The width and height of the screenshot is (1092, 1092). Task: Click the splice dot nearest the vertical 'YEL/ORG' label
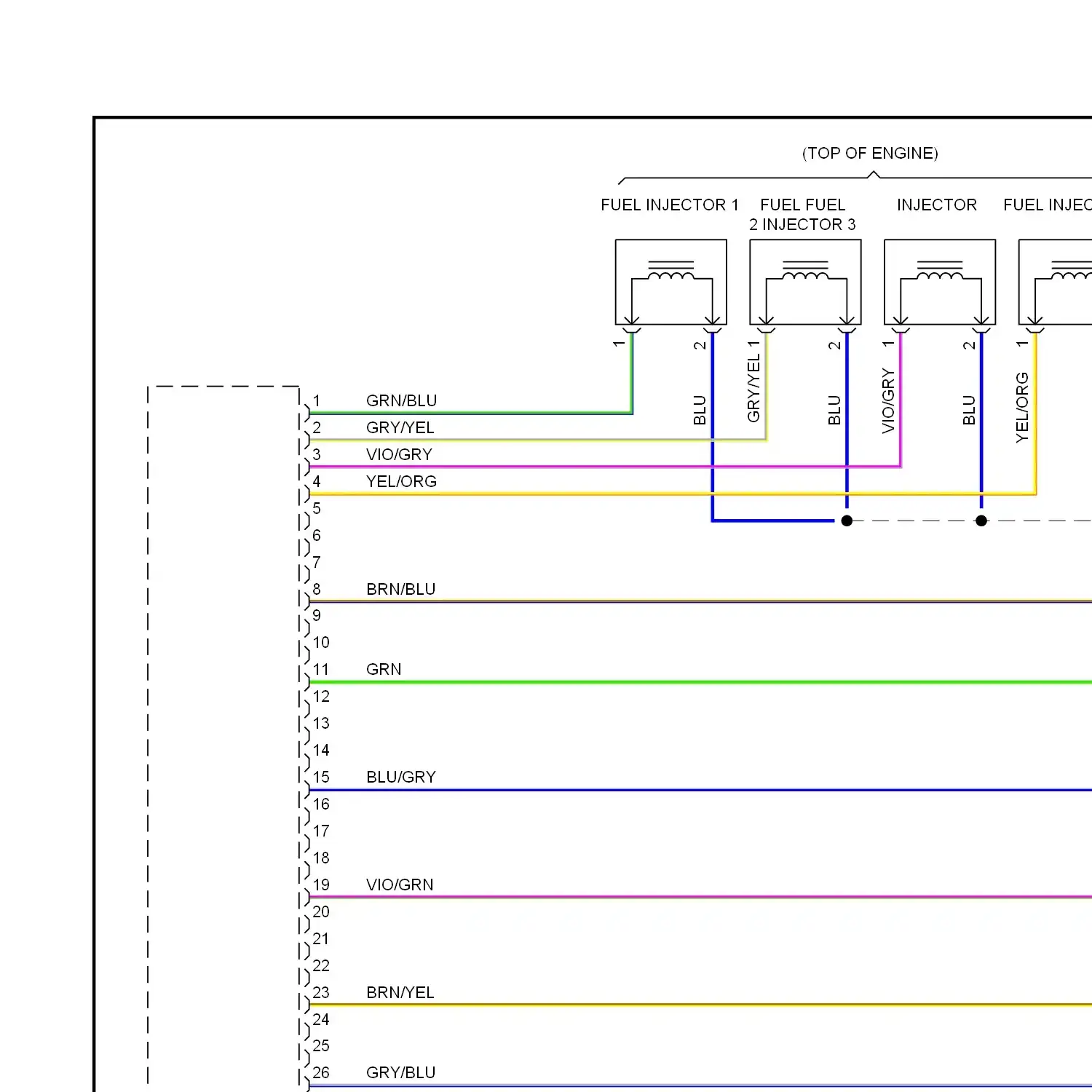[x=981, y=521]
